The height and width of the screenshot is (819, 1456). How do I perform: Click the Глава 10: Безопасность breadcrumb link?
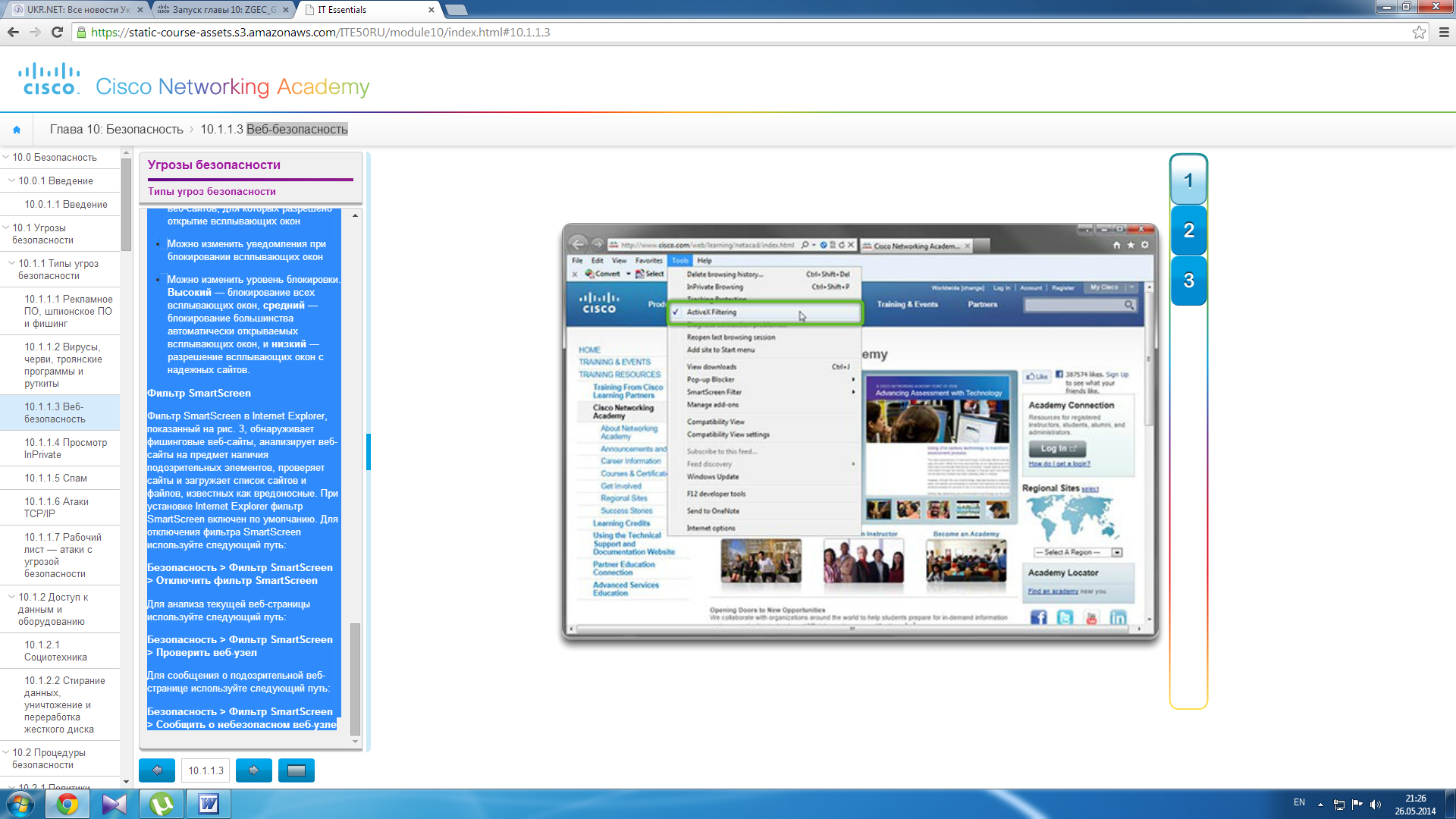point(116,130)
